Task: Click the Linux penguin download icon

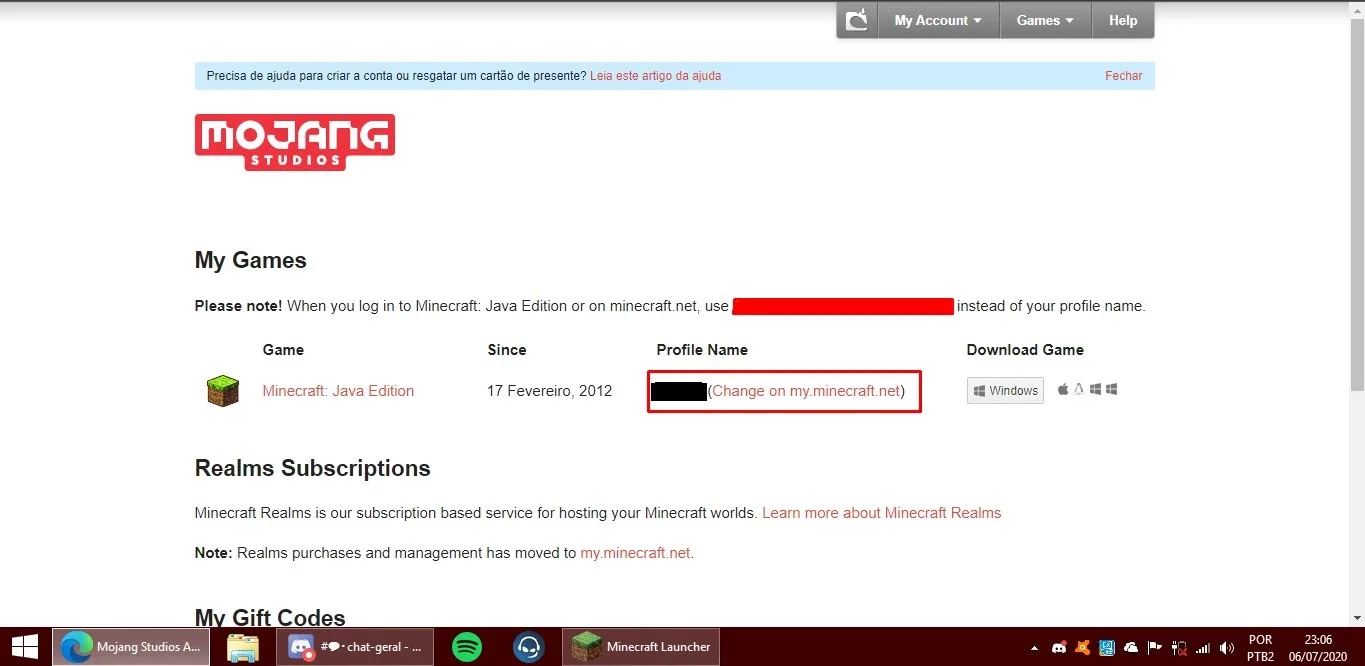Action: click(x=1079, y=389)
